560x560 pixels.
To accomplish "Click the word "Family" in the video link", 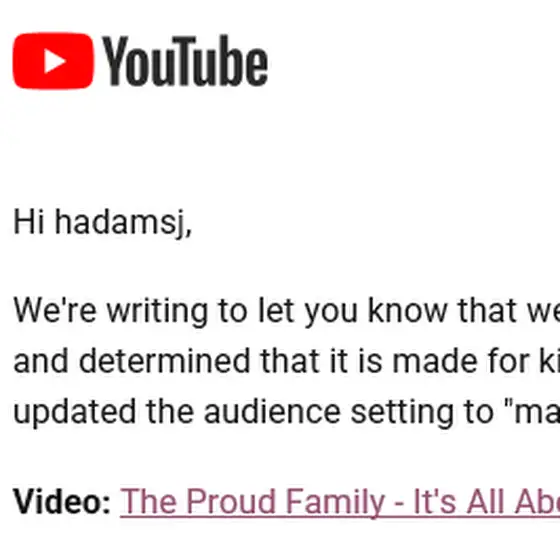I will [335, 502].
